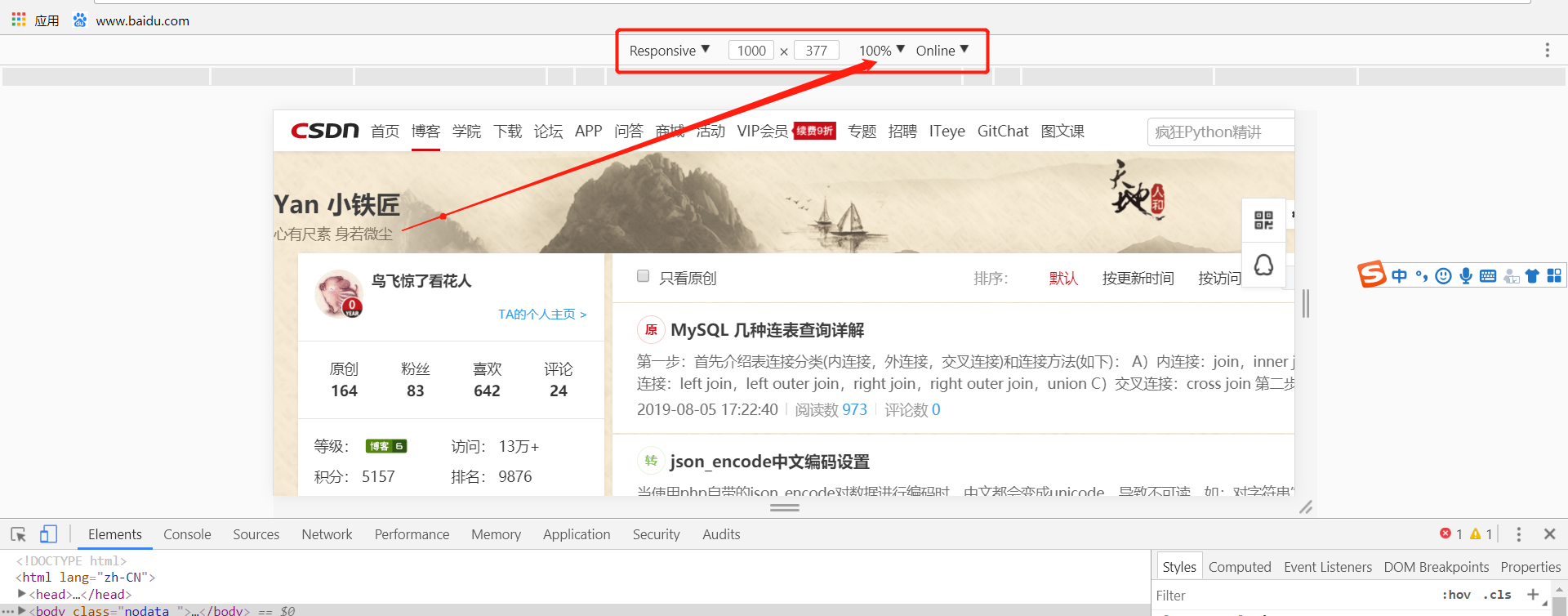1568x616 pixels.
Task: Click the viewport right-edge resize handle
Action: point(1306,303)
